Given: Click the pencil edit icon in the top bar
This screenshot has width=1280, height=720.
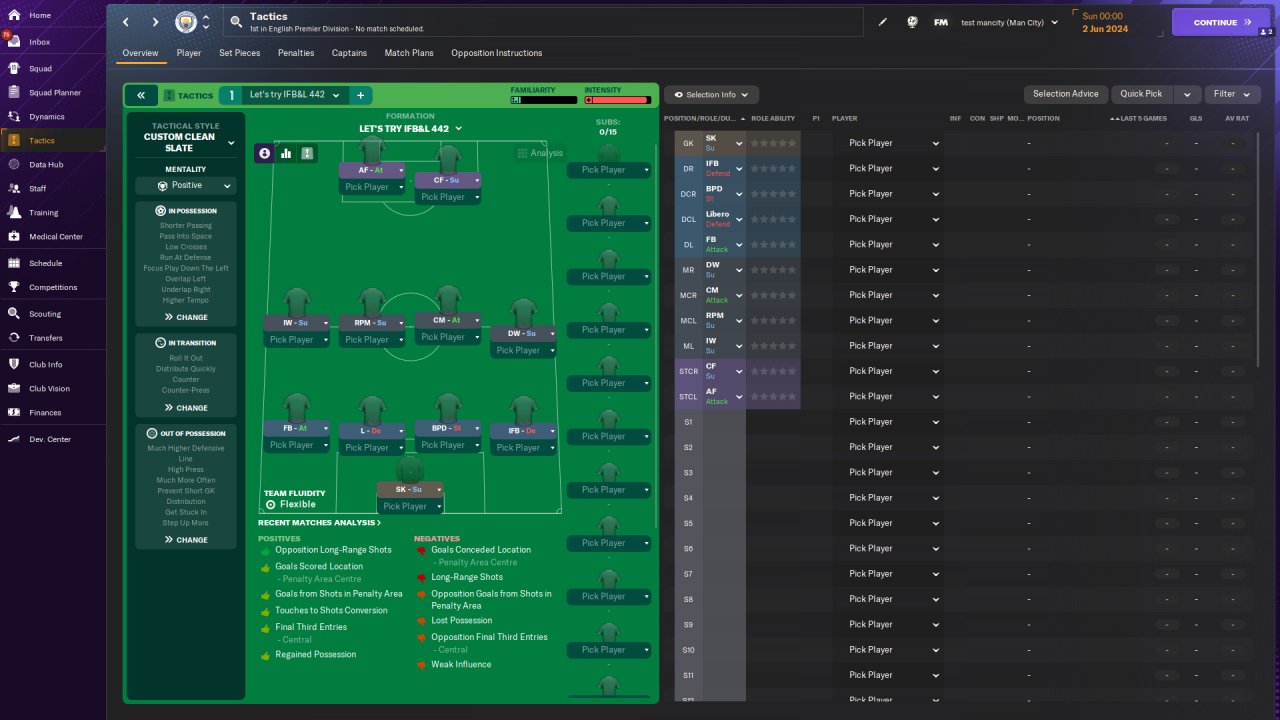Looking at the screenshot, I should [883, 22].
